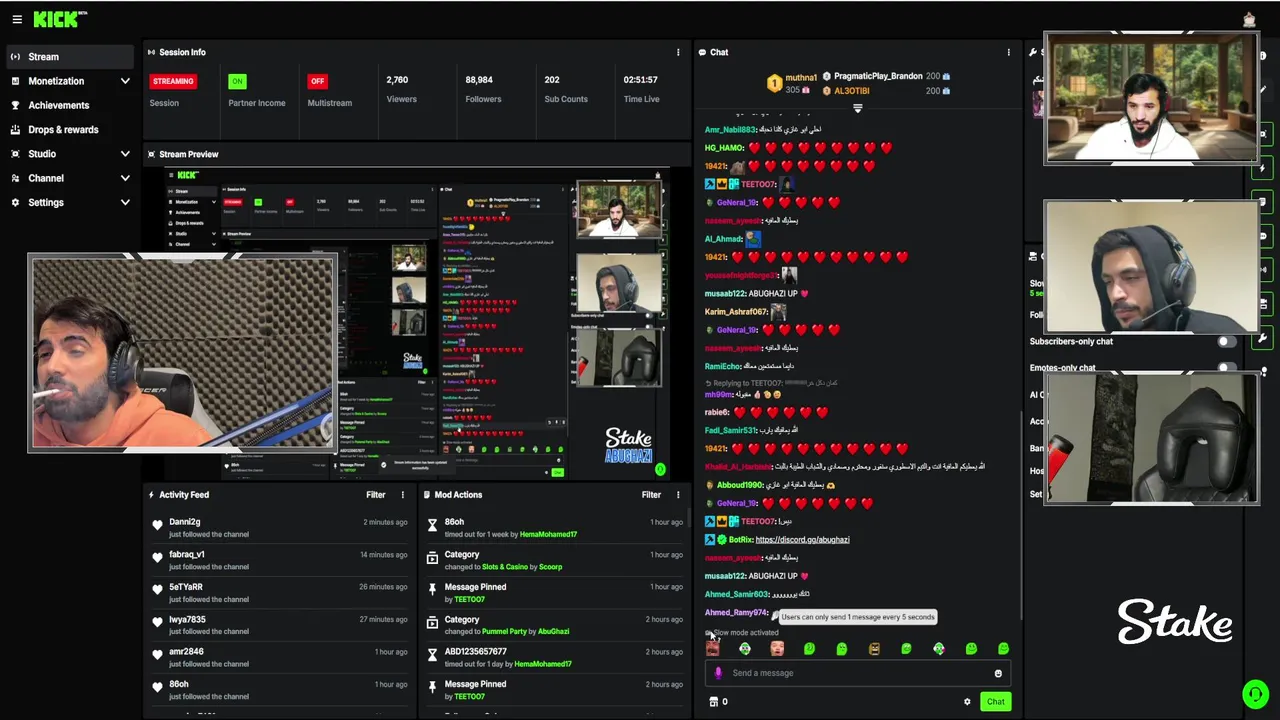Click the 202 Sub Counts value

(x=552, y=80)
